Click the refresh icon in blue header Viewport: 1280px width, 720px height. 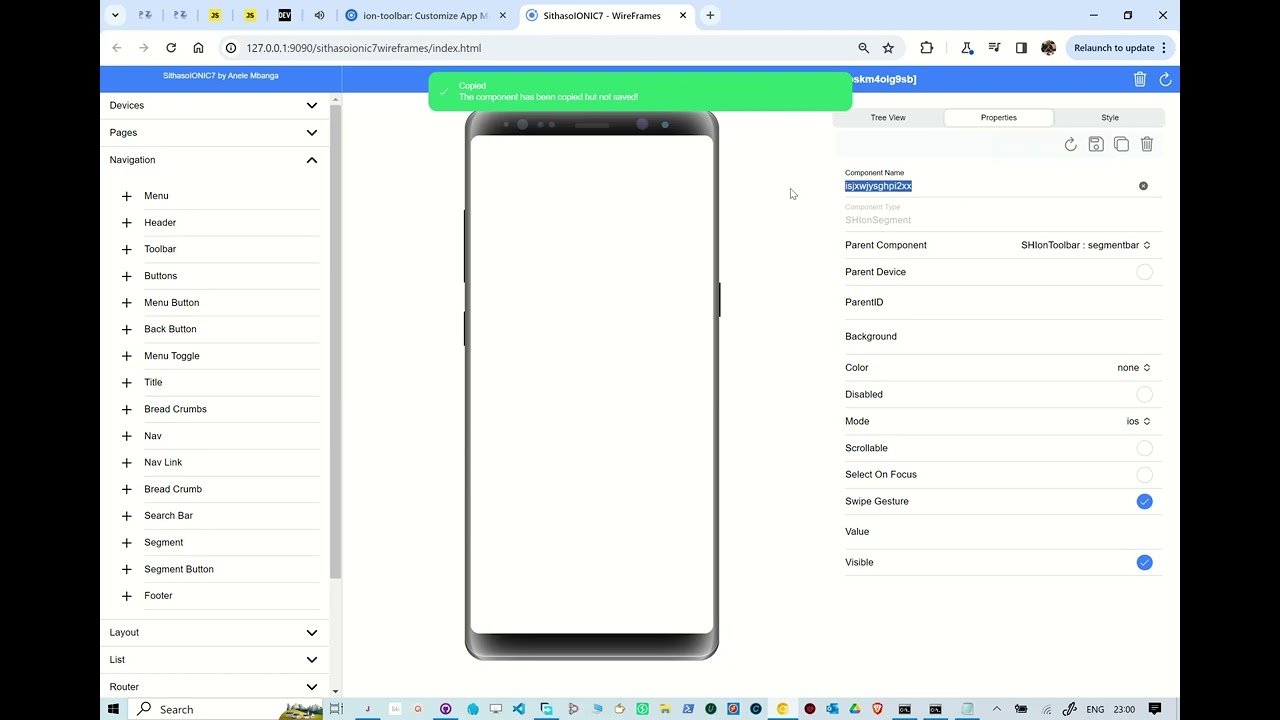point(1165,79)
